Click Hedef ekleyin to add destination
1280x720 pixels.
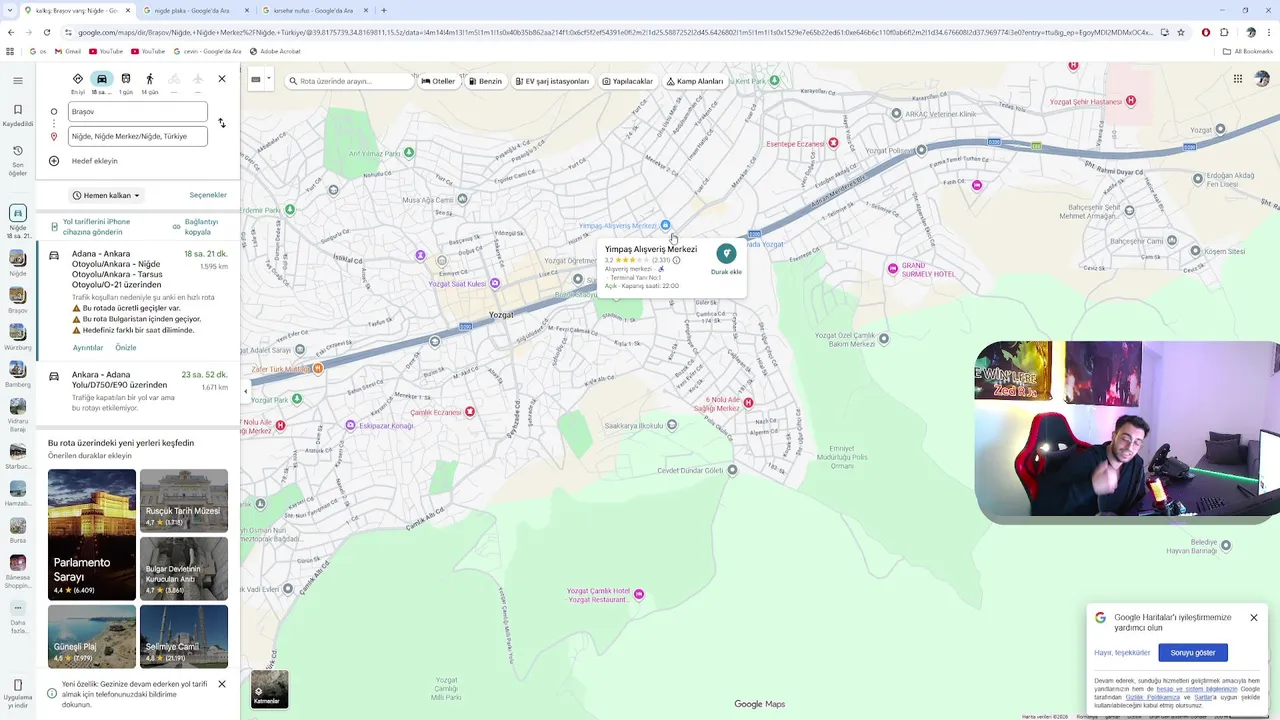coord(94,161)
